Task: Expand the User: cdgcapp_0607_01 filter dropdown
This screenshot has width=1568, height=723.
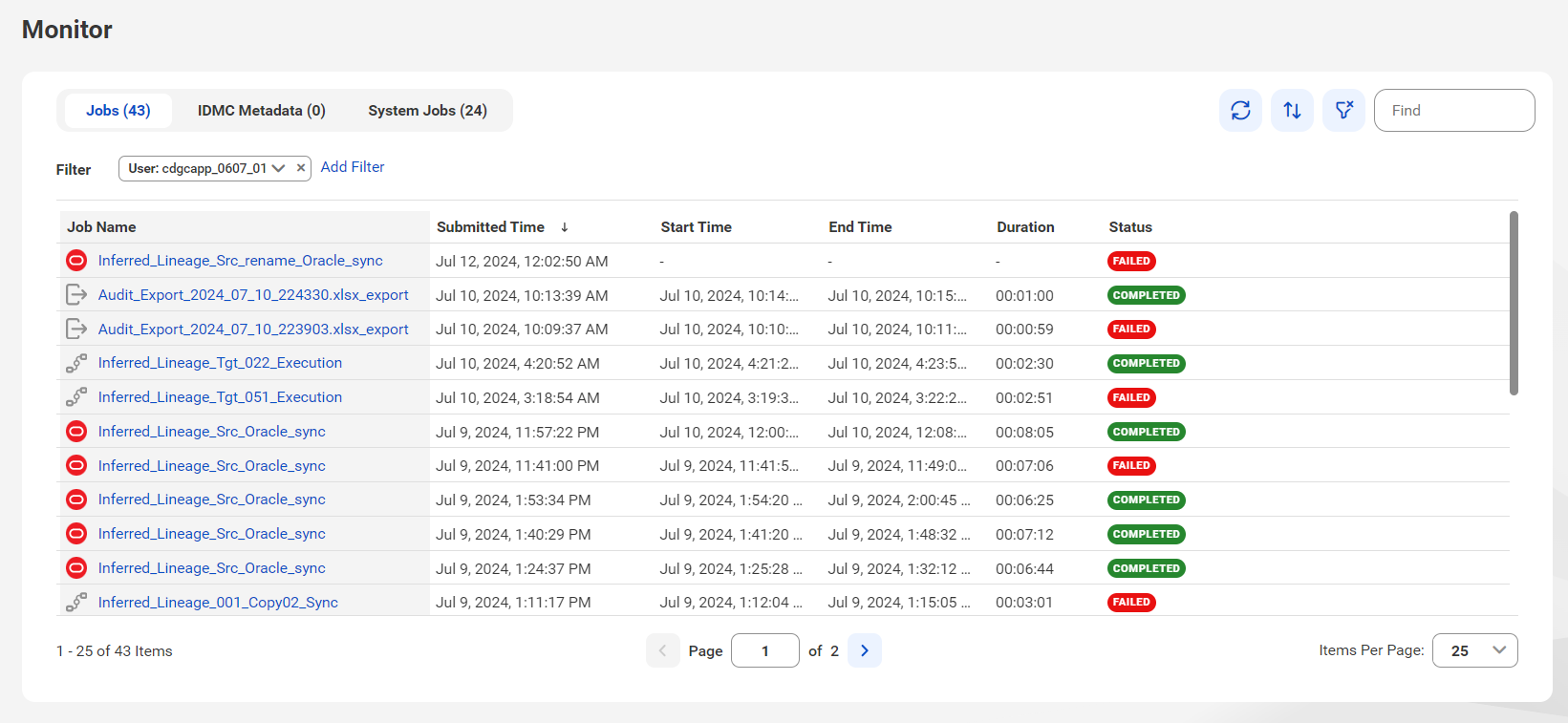Action: [279, 168]
